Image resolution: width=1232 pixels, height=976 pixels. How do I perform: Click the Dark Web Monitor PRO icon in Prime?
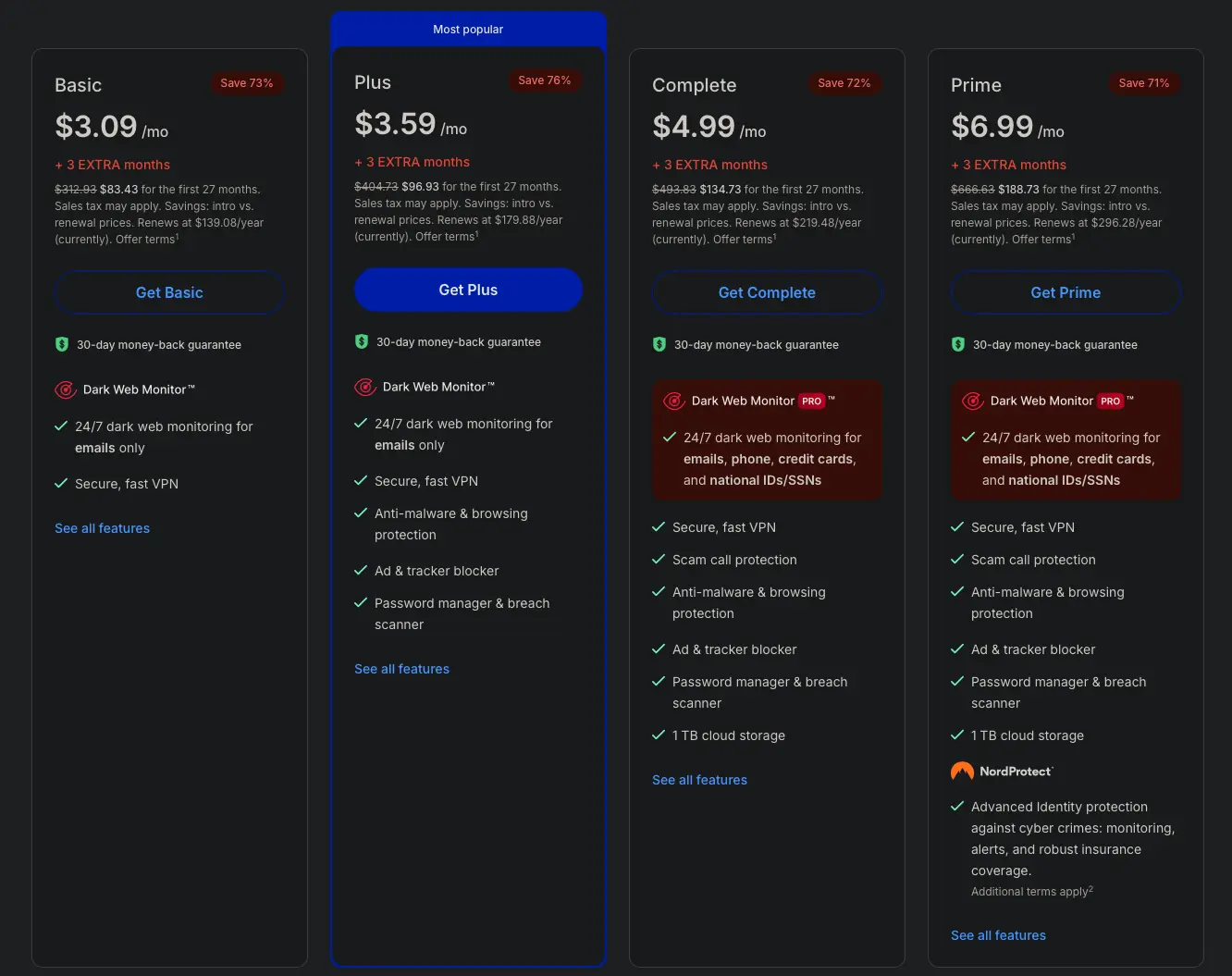(x=973, y=401)
